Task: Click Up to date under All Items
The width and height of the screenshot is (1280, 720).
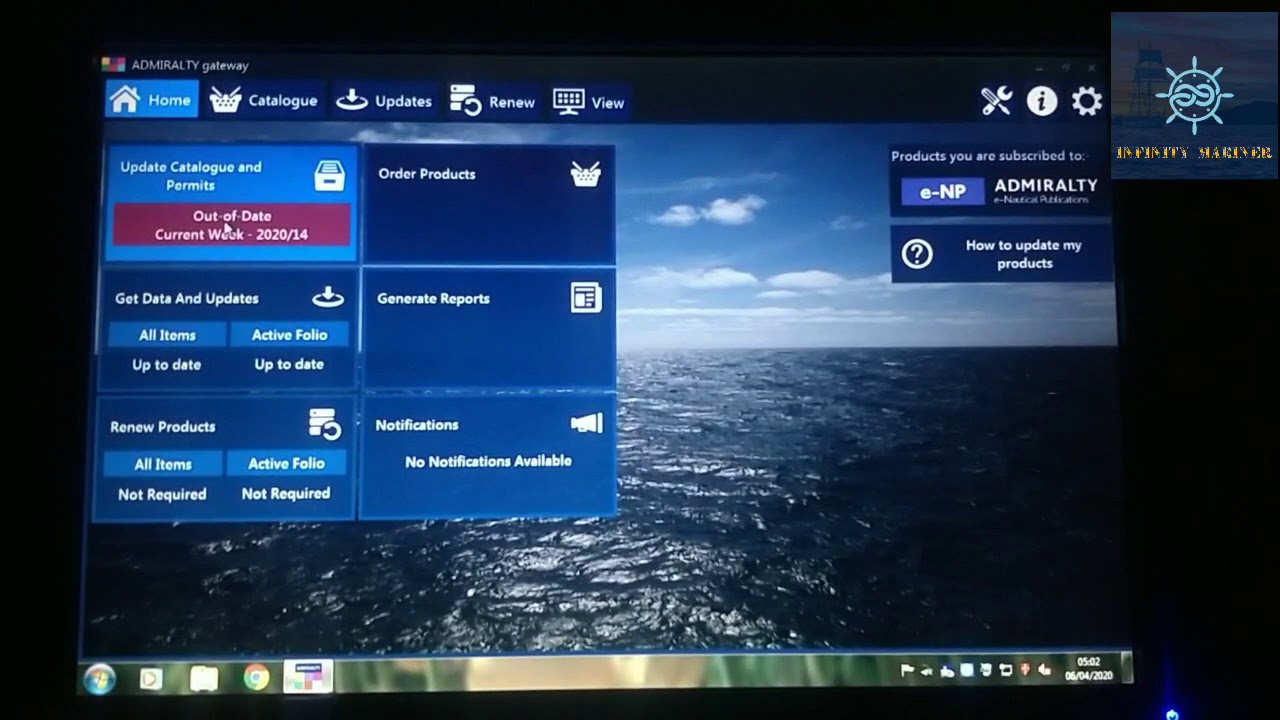Action: [x=166, y=365]
